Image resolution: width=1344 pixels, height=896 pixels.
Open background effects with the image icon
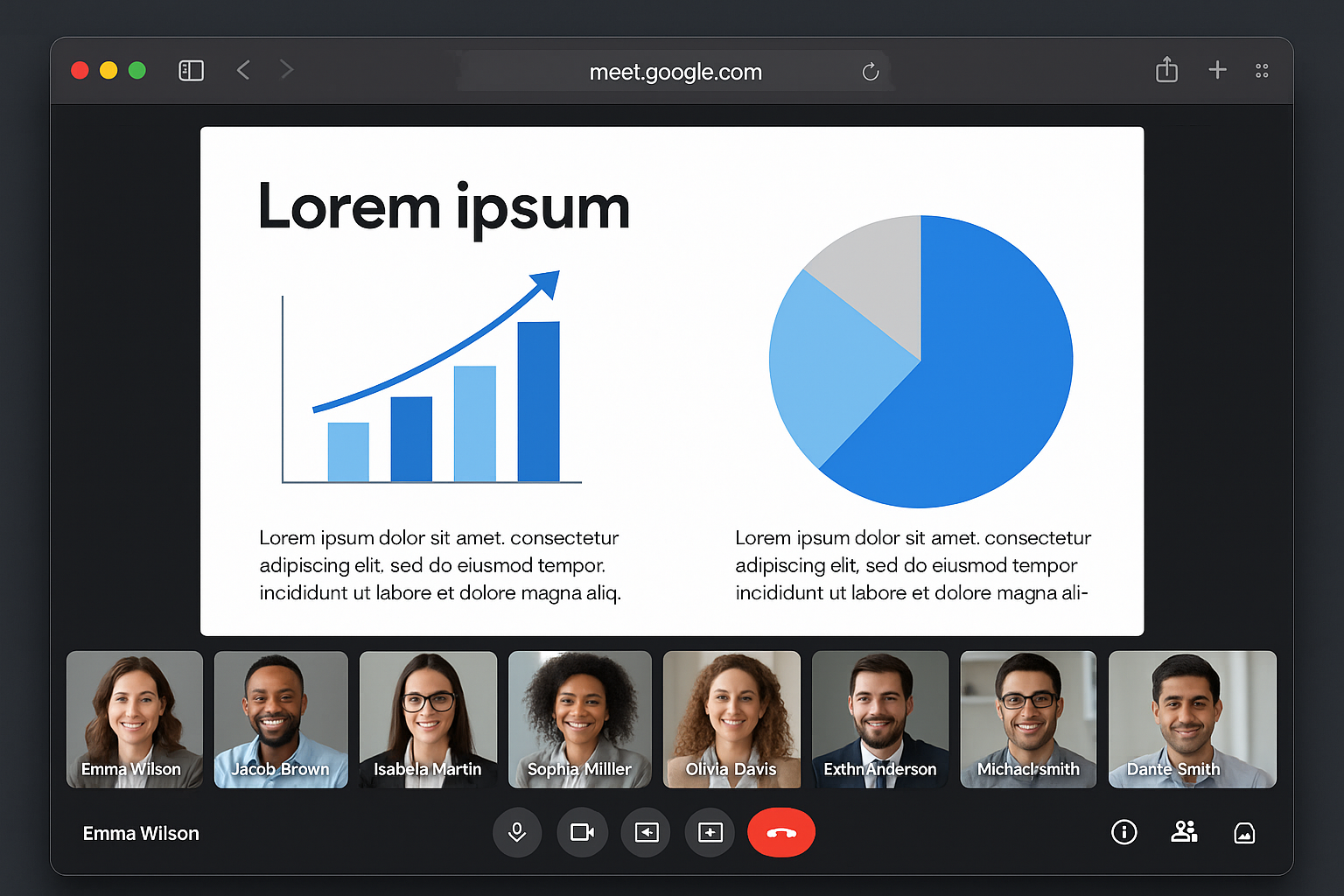[x=1246, y=832]
